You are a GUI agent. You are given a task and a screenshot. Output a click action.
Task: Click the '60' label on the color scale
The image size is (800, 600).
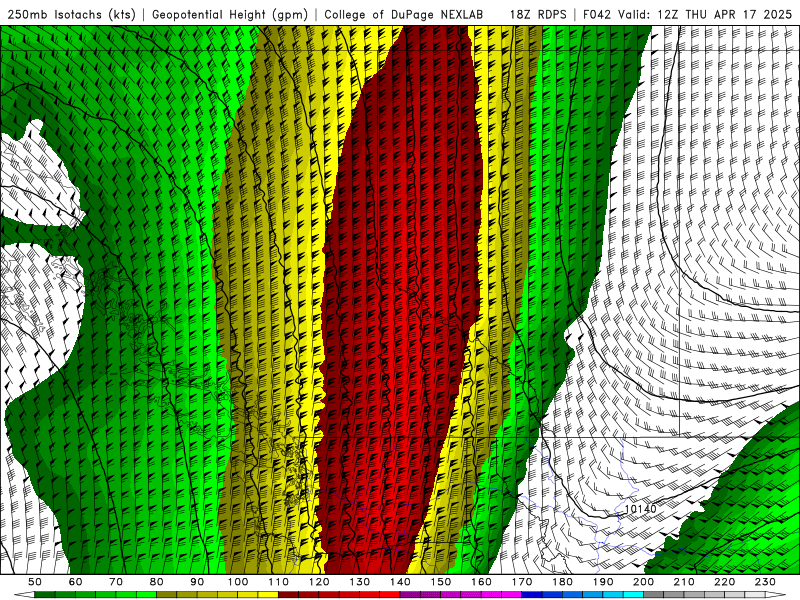(x=76, y=582)
